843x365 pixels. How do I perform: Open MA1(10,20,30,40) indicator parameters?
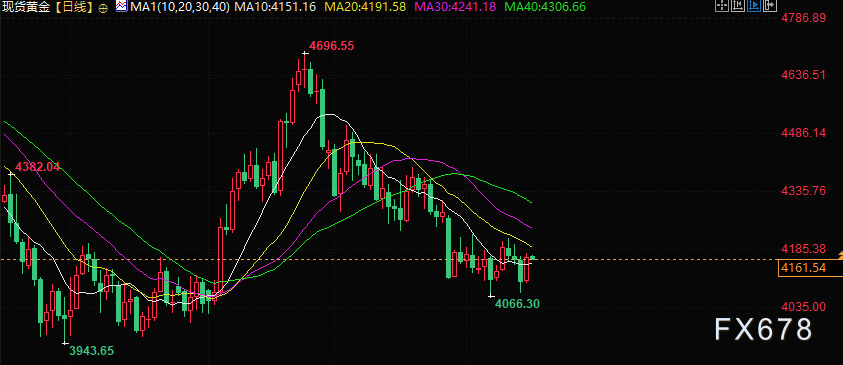coord(180,7)
